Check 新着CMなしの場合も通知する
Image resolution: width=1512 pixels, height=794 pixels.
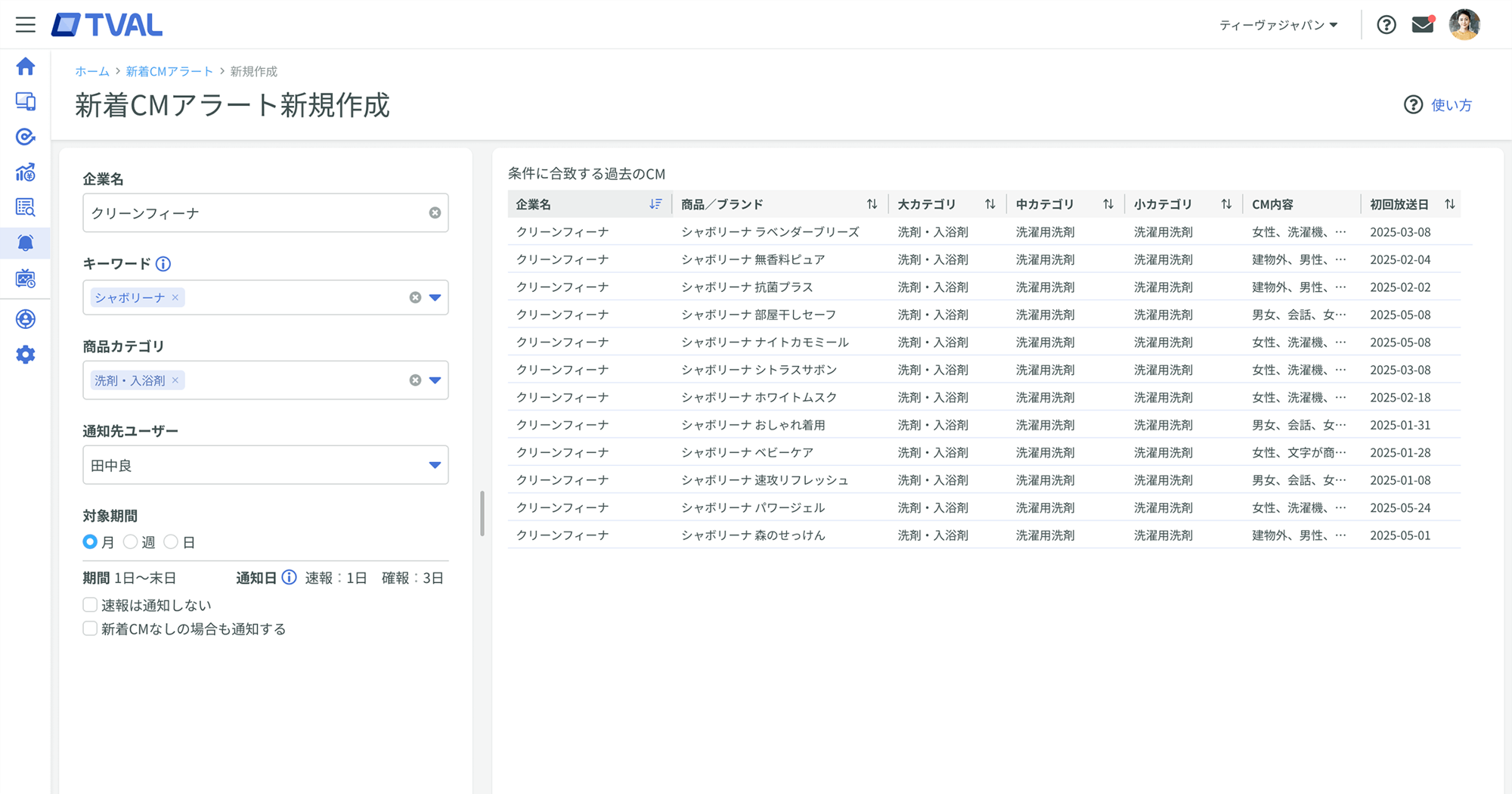pos(90,629)
